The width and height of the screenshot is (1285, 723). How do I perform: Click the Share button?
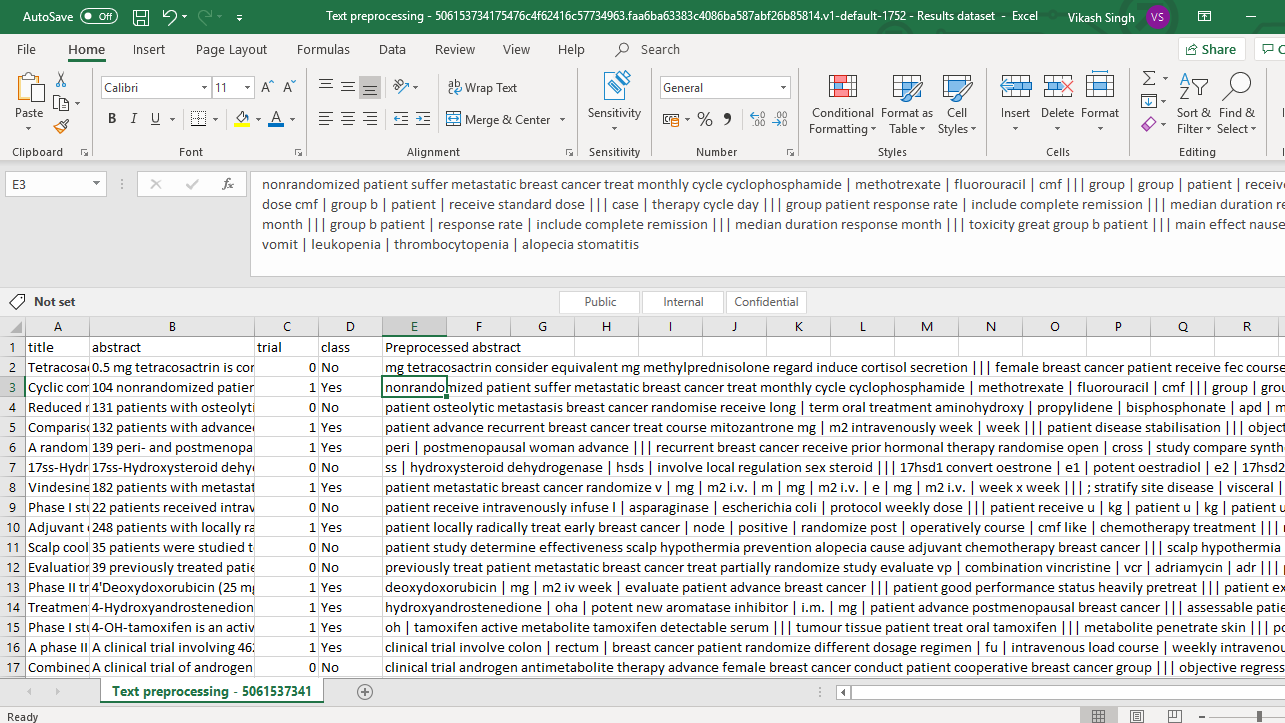tap(1209, 49)
